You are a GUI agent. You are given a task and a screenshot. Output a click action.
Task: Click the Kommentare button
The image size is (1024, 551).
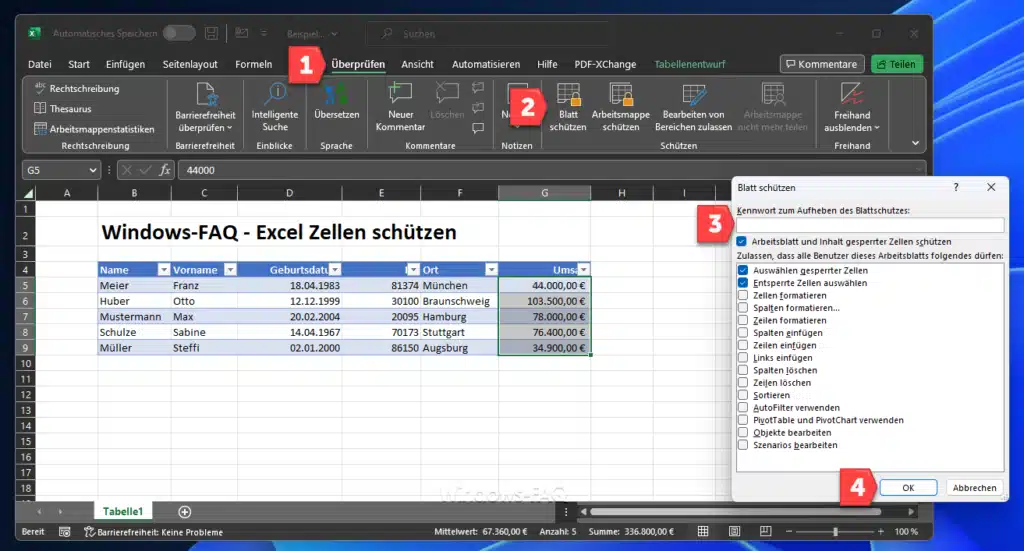click(x=822, y=64)
